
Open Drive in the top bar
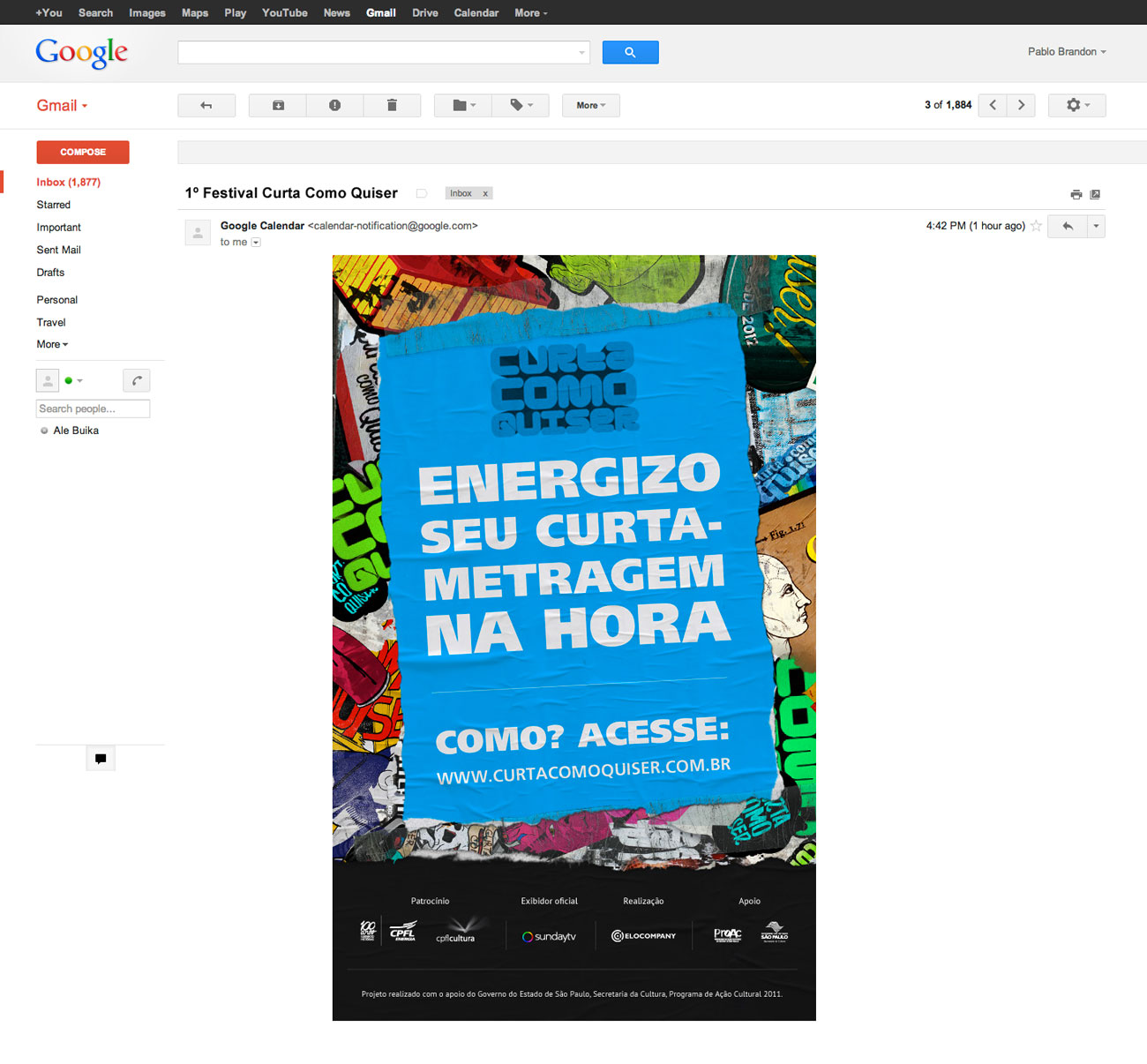[x=425, y=12]
